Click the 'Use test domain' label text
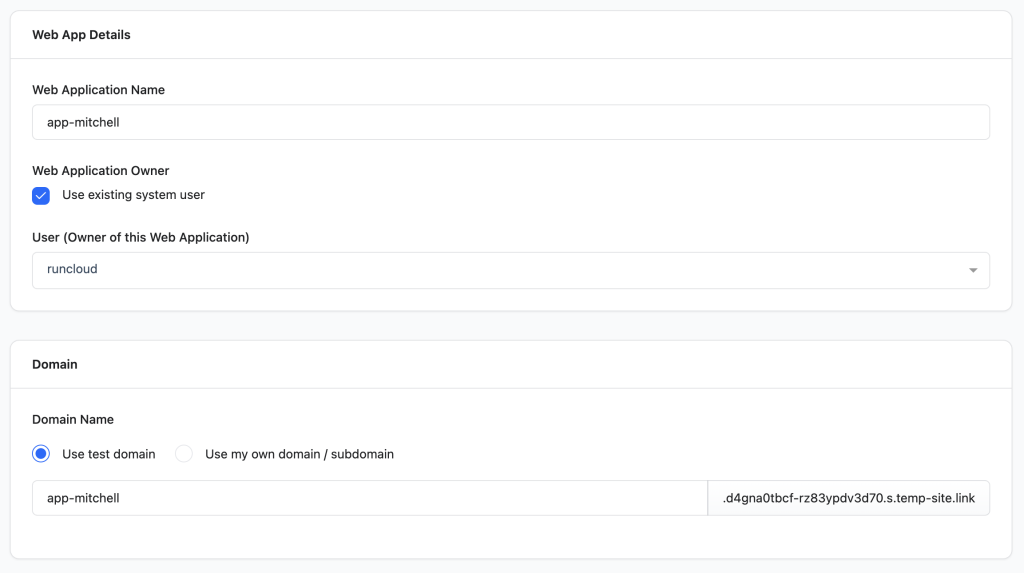 click(x=108, y=454)
